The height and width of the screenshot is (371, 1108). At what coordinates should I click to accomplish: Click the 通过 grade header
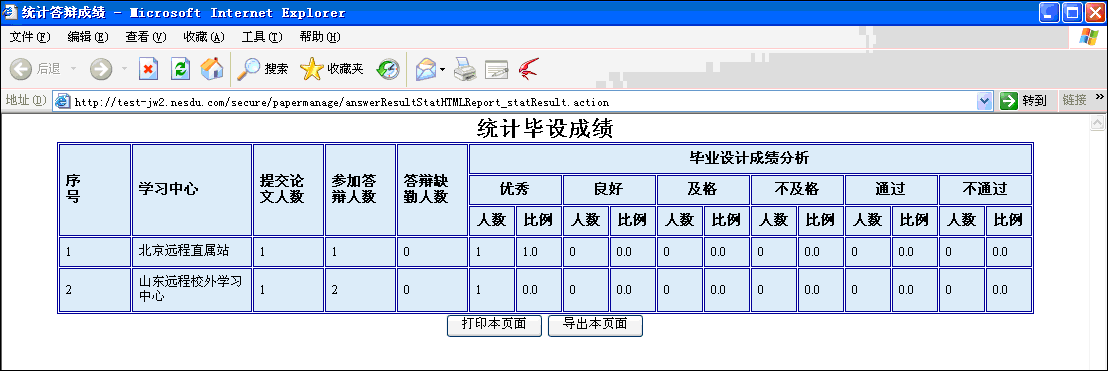click(x=891, y=189)
